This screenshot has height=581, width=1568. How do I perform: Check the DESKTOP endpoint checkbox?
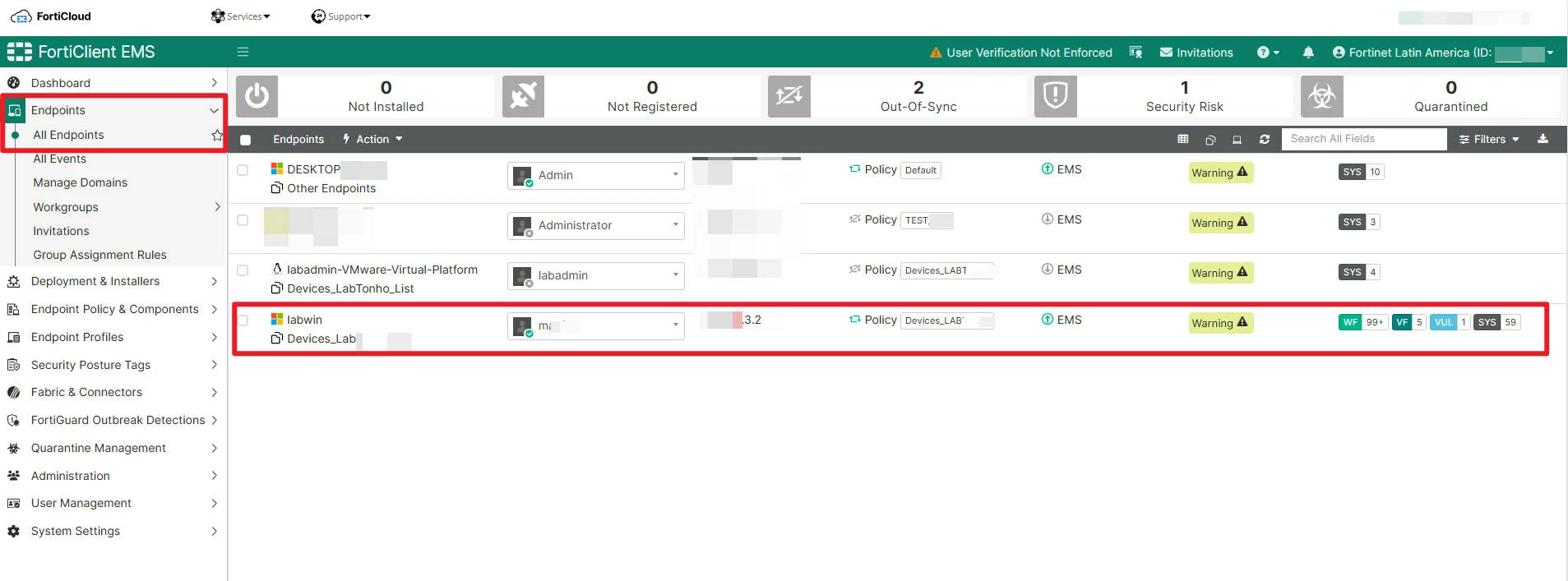243,170
